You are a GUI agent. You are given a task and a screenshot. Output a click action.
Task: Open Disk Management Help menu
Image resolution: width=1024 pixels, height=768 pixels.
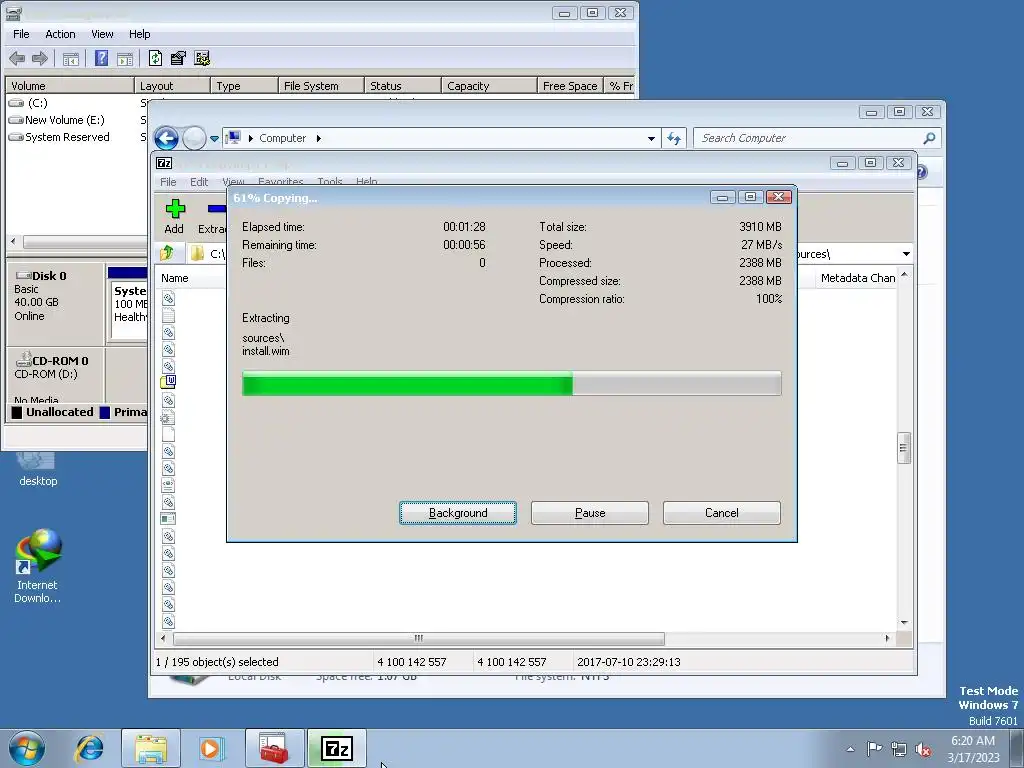click(139, 34)
